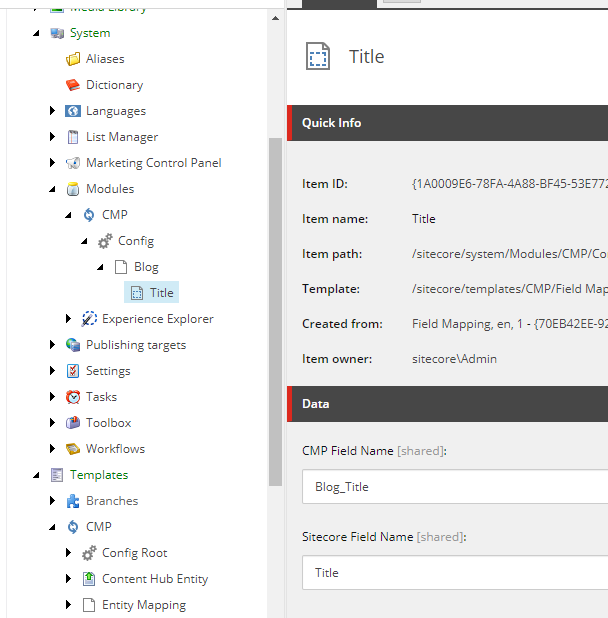Expand the Toolbox node
This screenshot has width=608, height=618.
(x=52, y=423)
